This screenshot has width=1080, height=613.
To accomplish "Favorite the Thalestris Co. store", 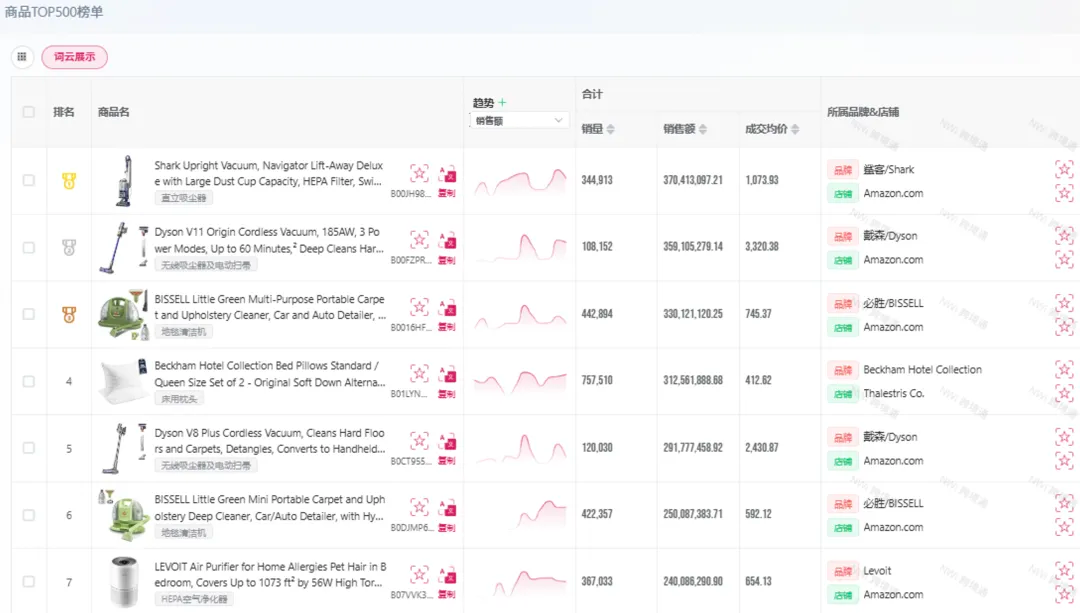I will pyautogui.click(x=1064, y=394).
